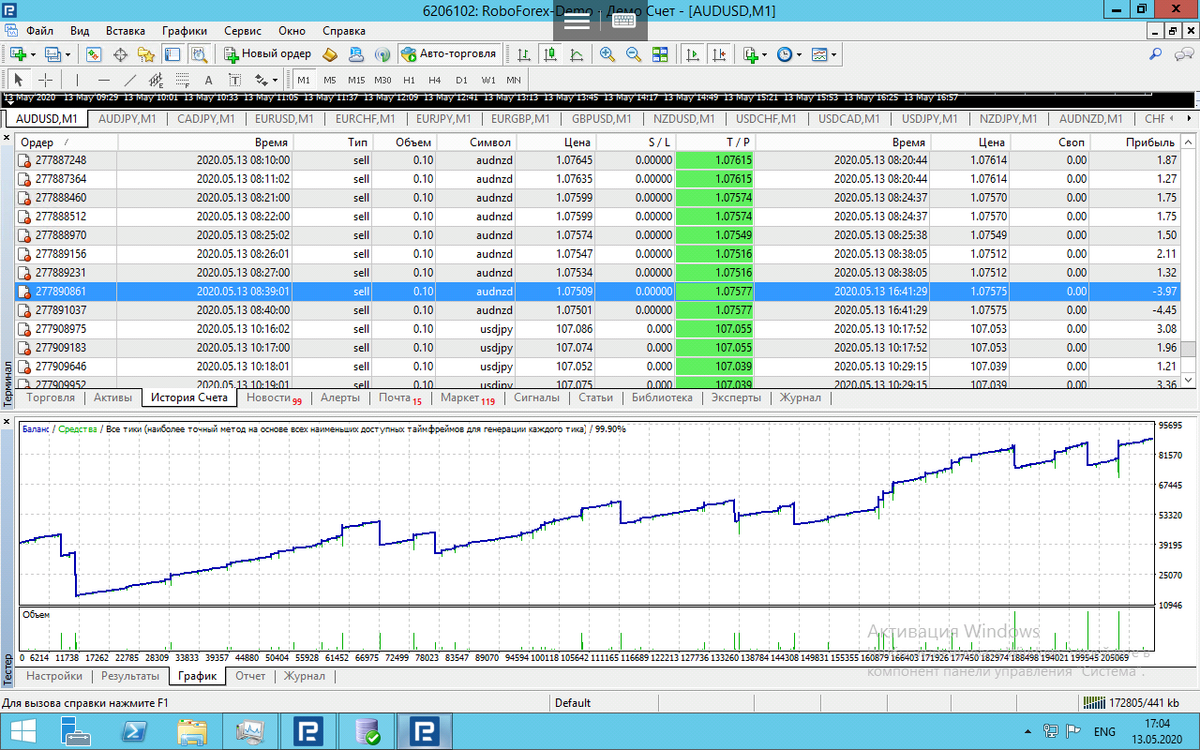Click the signals broadcast icon
This screenshot has height=750, width=1200.
coord(382,54)
